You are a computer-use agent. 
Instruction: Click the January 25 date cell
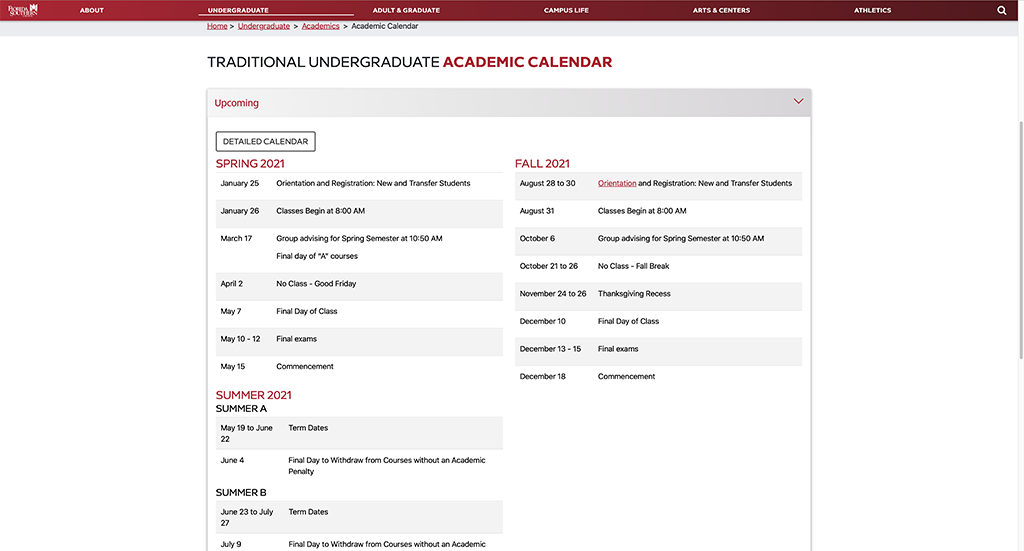pyautogui.click(x=240, y=183)
